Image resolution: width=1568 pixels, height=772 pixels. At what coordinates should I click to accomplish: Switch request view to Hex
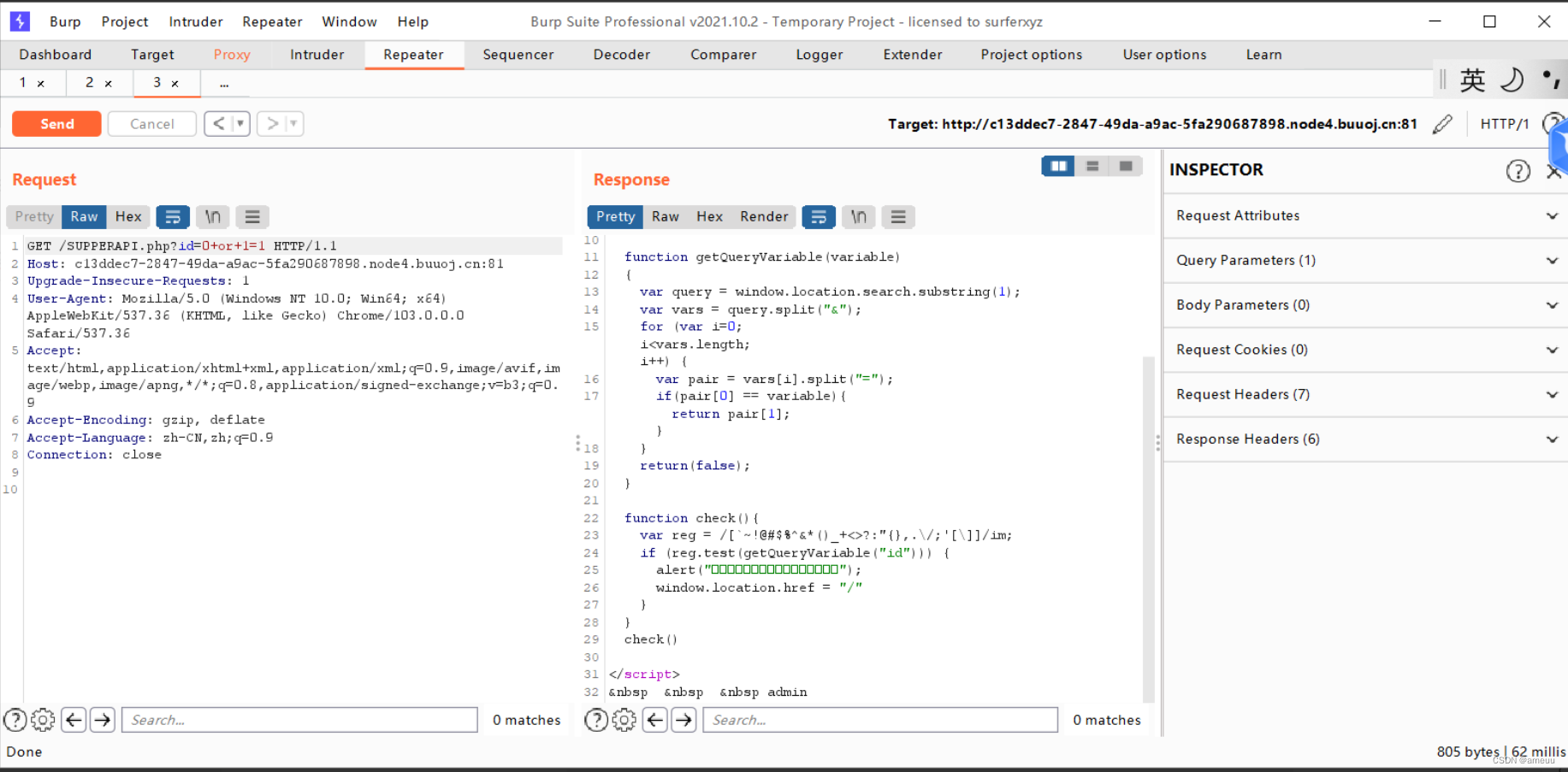(128, 217)
